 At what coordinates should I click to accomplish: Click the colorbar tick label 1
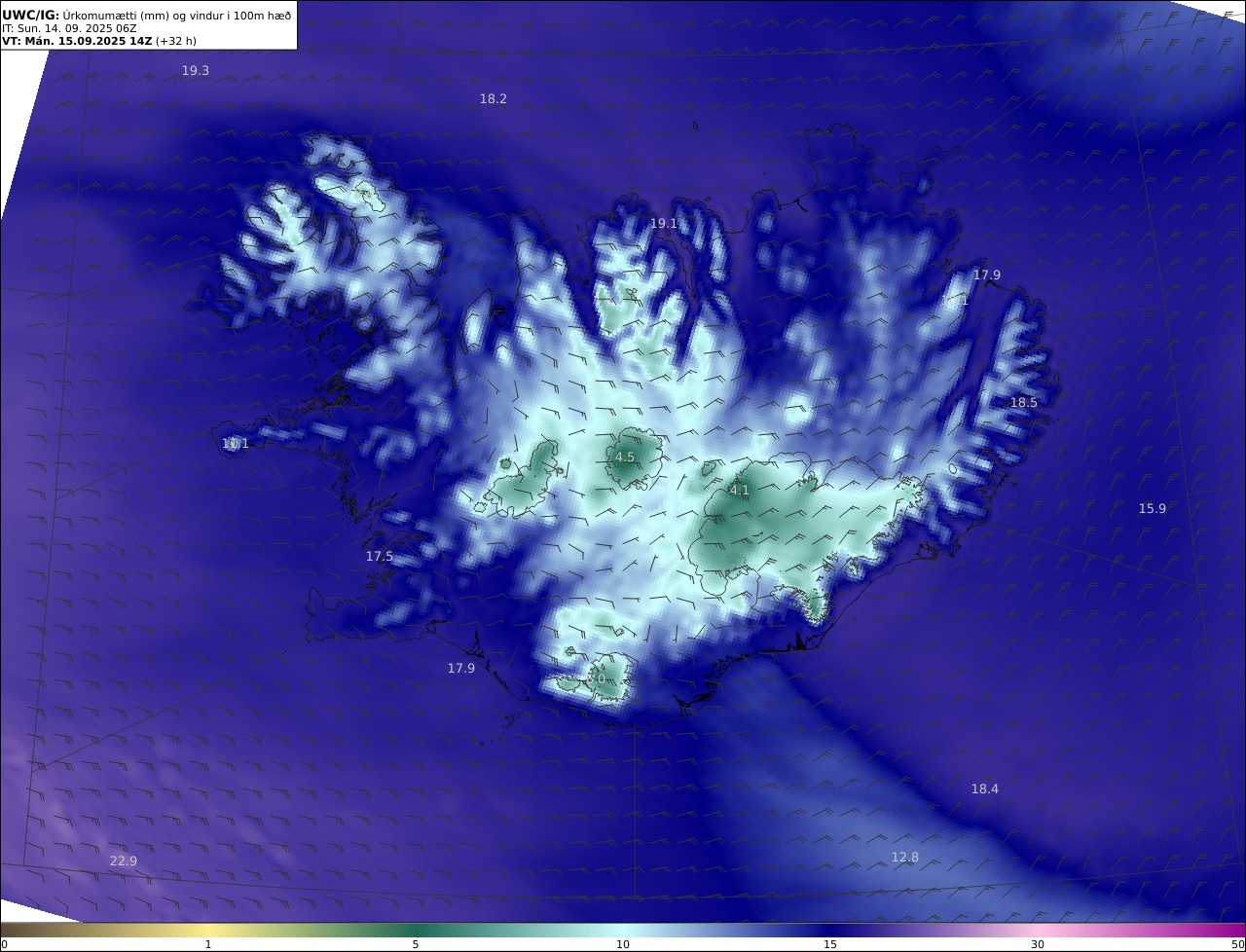(x=208, y=944)
